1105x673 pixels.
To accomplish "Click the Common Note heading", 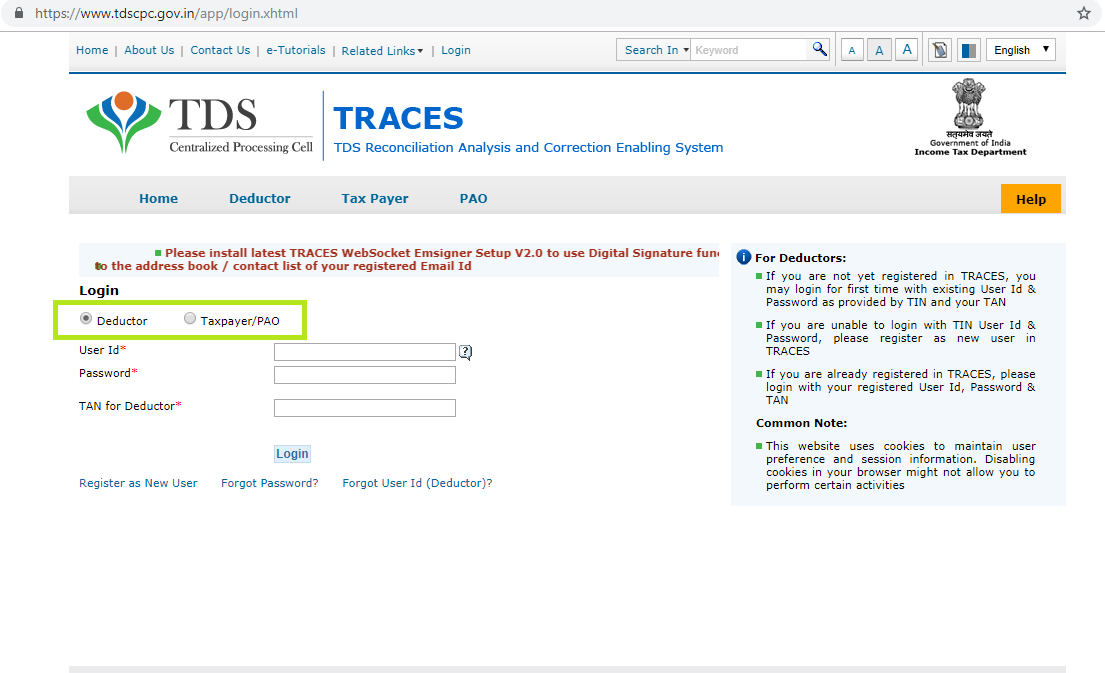I will (x=802, y=423).
